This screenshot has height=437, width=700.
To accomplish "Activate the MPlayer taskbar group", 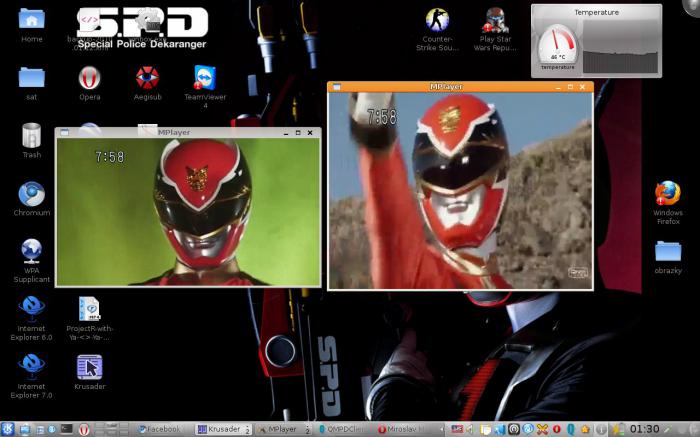I will point(284,429).
